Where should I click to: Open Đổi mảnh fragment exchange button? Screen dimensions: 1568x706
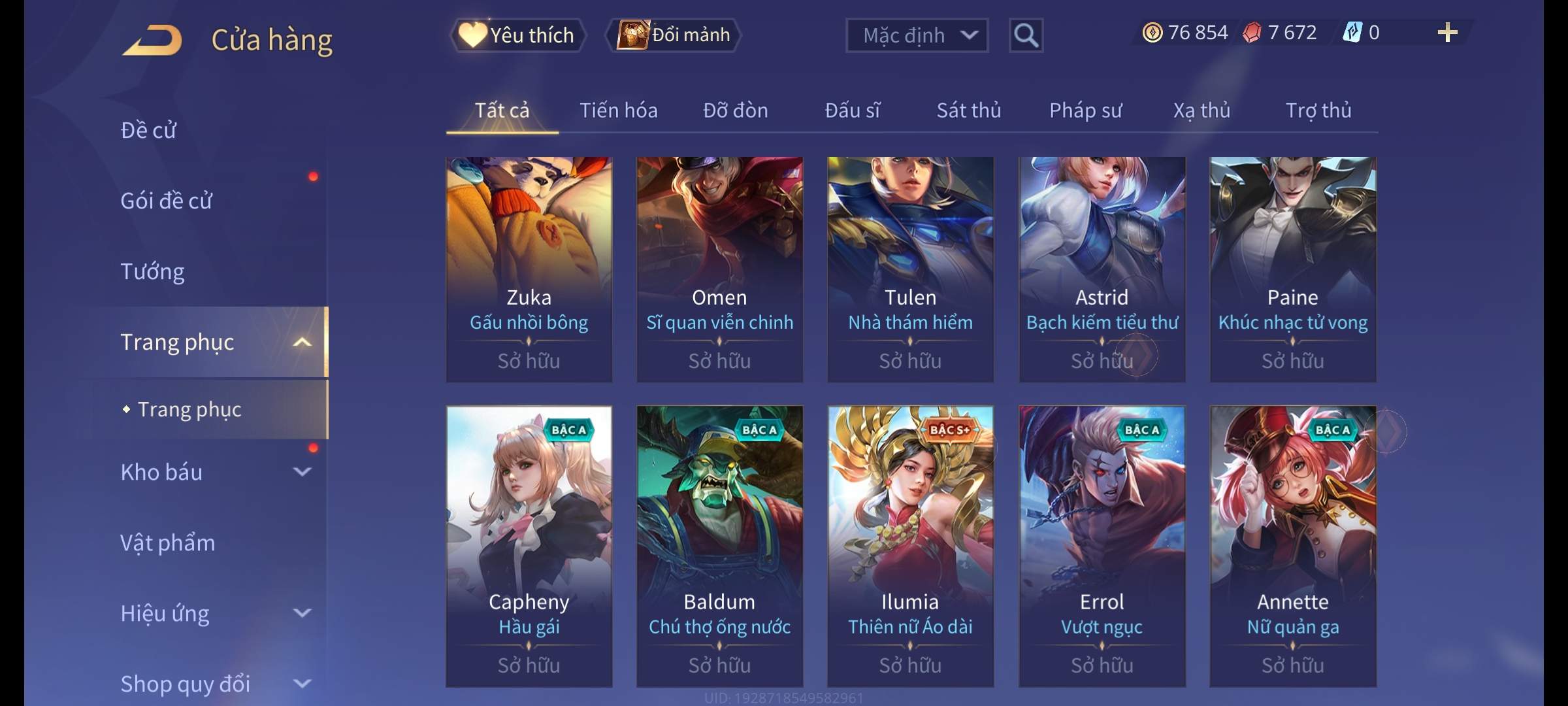[x=674, y=35]
